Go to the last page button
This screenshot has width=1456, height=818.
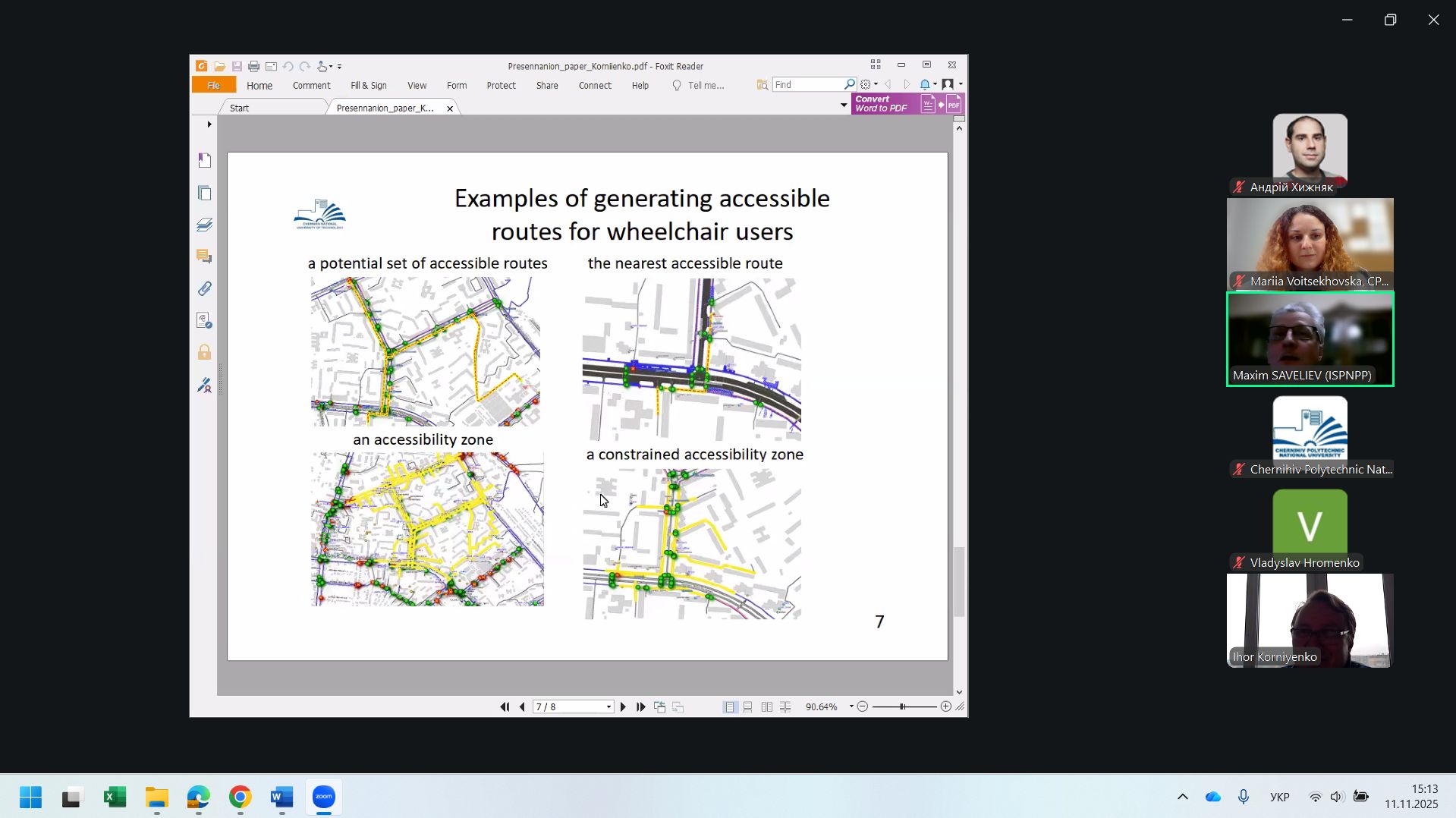(641, 706)
